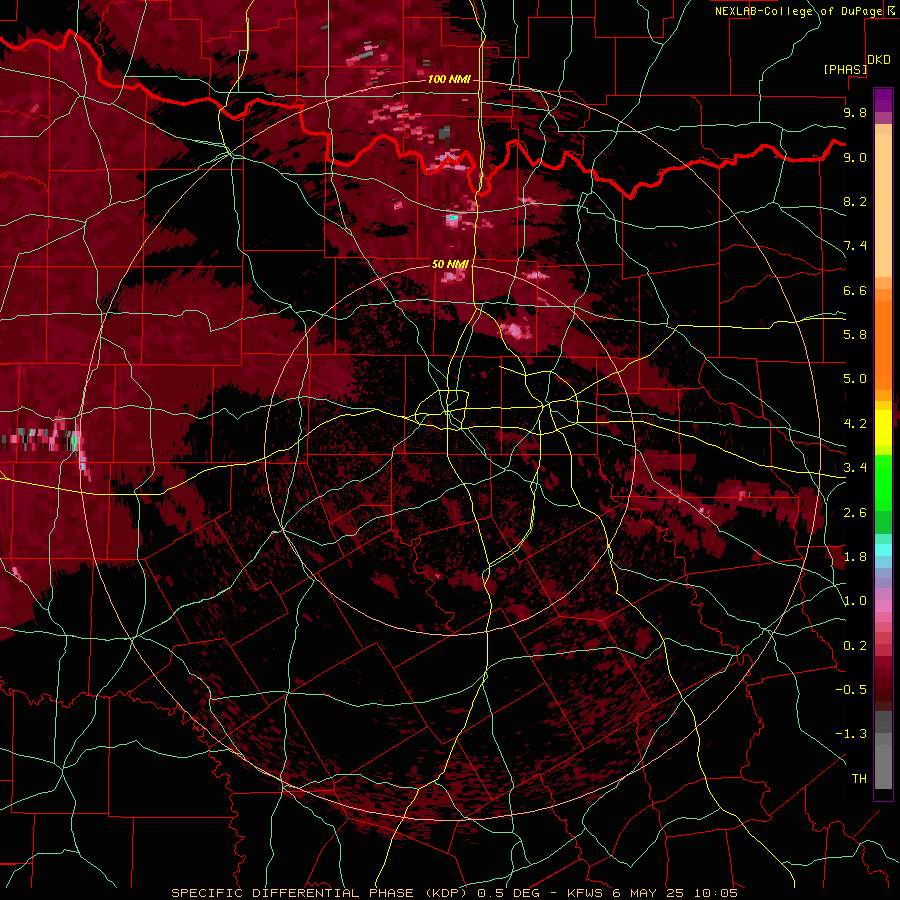Pick the gray segment of the color bar
The width and height of the screenshot is (900, 900).
pos(883,751)
